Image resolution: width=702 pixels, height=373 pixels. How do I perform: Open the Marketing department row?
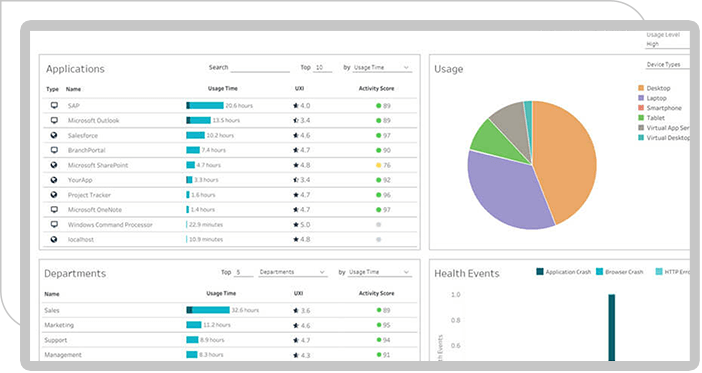click(230, 325)
